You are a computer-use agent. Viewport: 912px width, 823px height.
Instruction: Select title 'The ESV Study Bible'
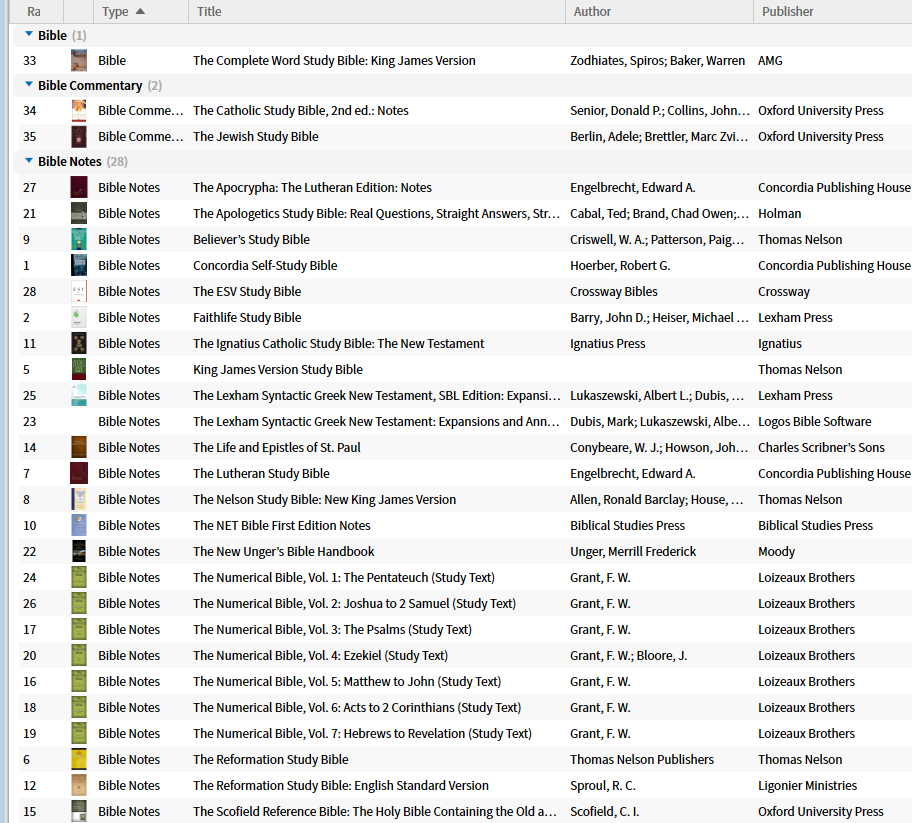247,291
